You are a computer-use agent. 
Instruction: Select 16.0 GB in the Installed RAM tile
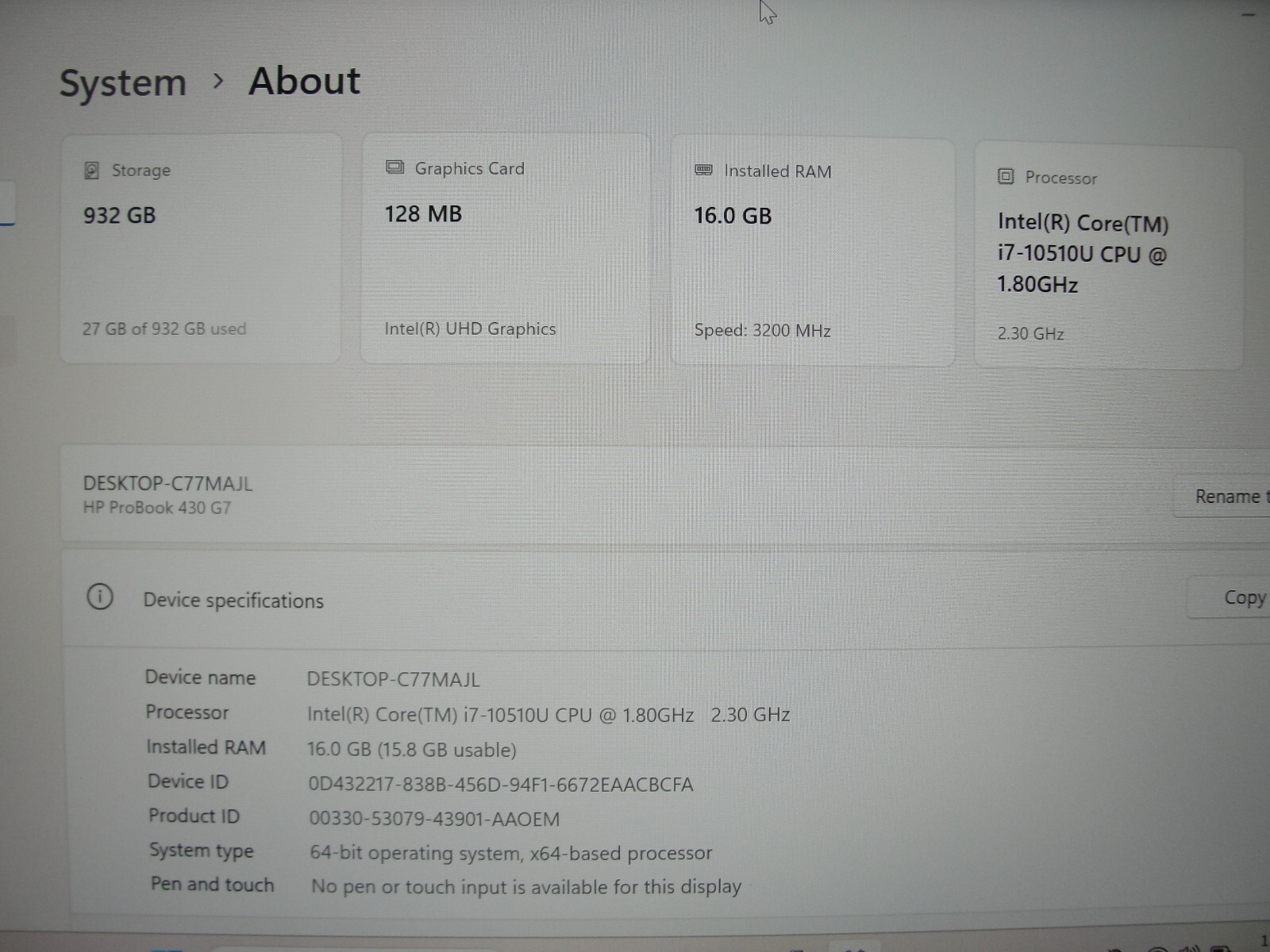pyautogui.click(x=733, y=216)
